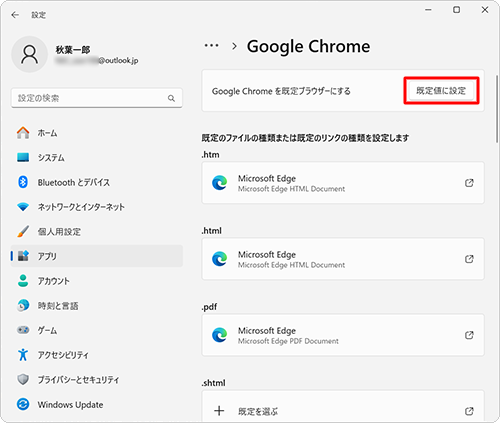Click the 時刻と言語 clock globe icon
Screen dimensions: 500x423
click(x=23, y=305)
